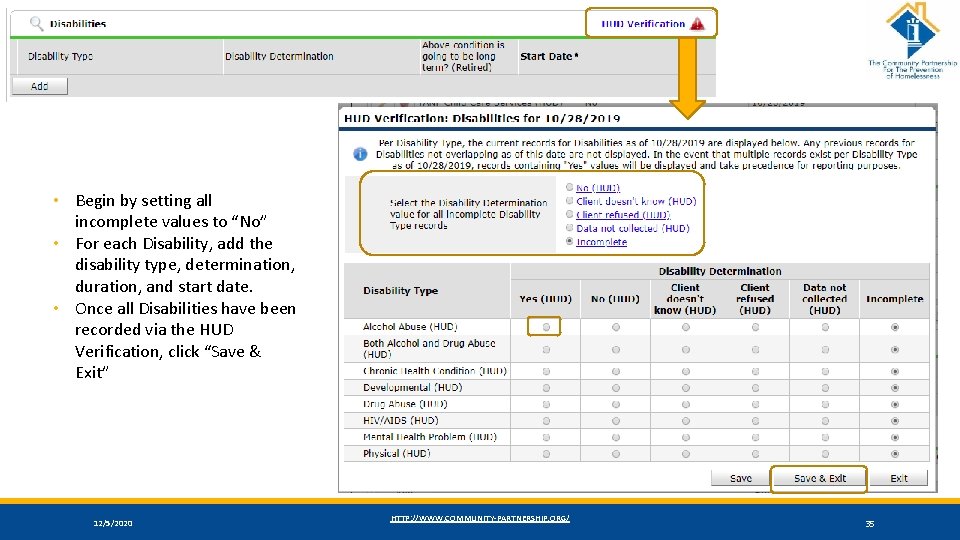Image resolution: width=960 pixels, height=540 pixels.
Task: Set Mental Health Problem to Client doesn't know
Action: (686, 437)
